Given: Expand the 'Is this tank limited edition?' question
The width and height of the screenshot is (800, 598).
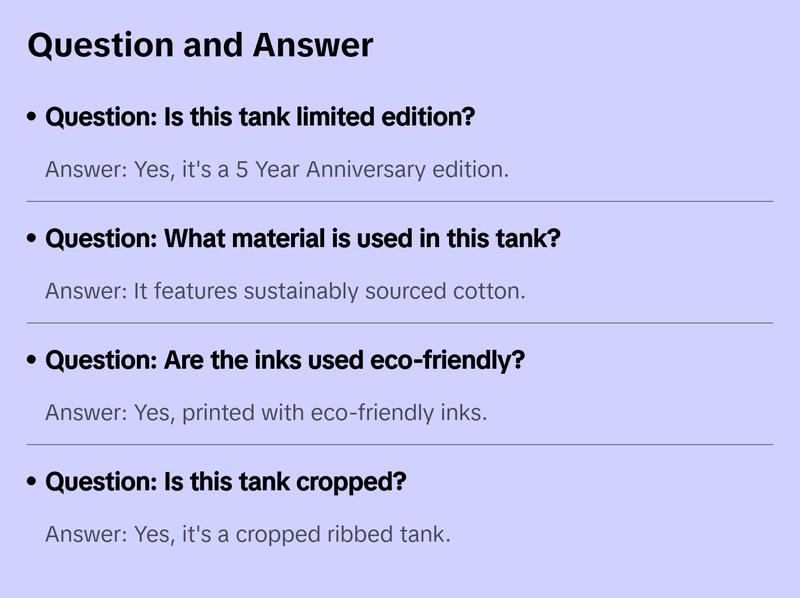Looking at the screenshot, I should coord(260,117).
